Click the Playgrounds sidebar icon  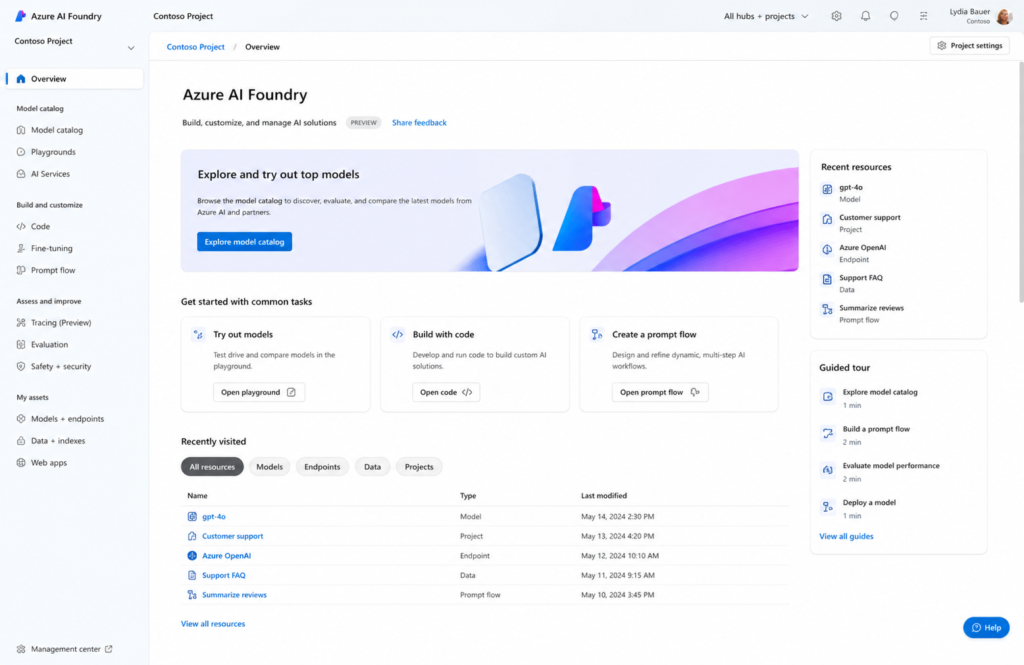tap(21, 152)
